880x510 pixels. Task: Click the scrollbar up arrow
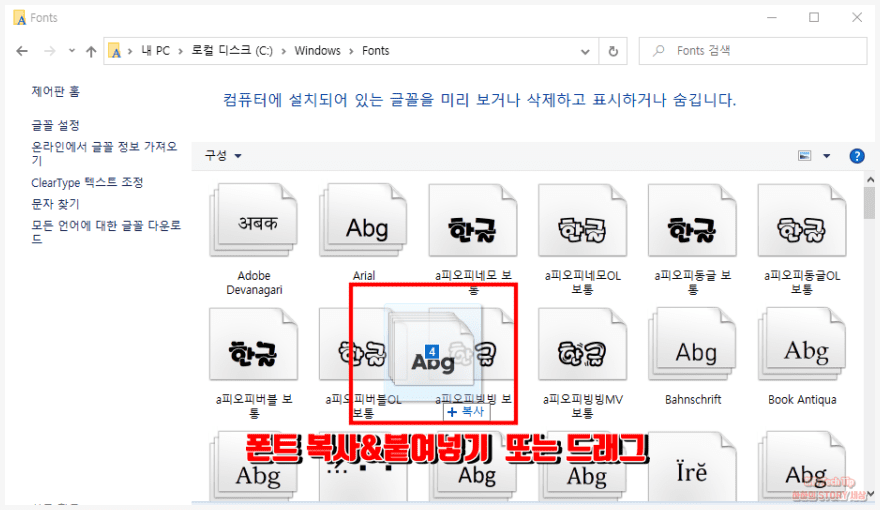click(870, 180)
